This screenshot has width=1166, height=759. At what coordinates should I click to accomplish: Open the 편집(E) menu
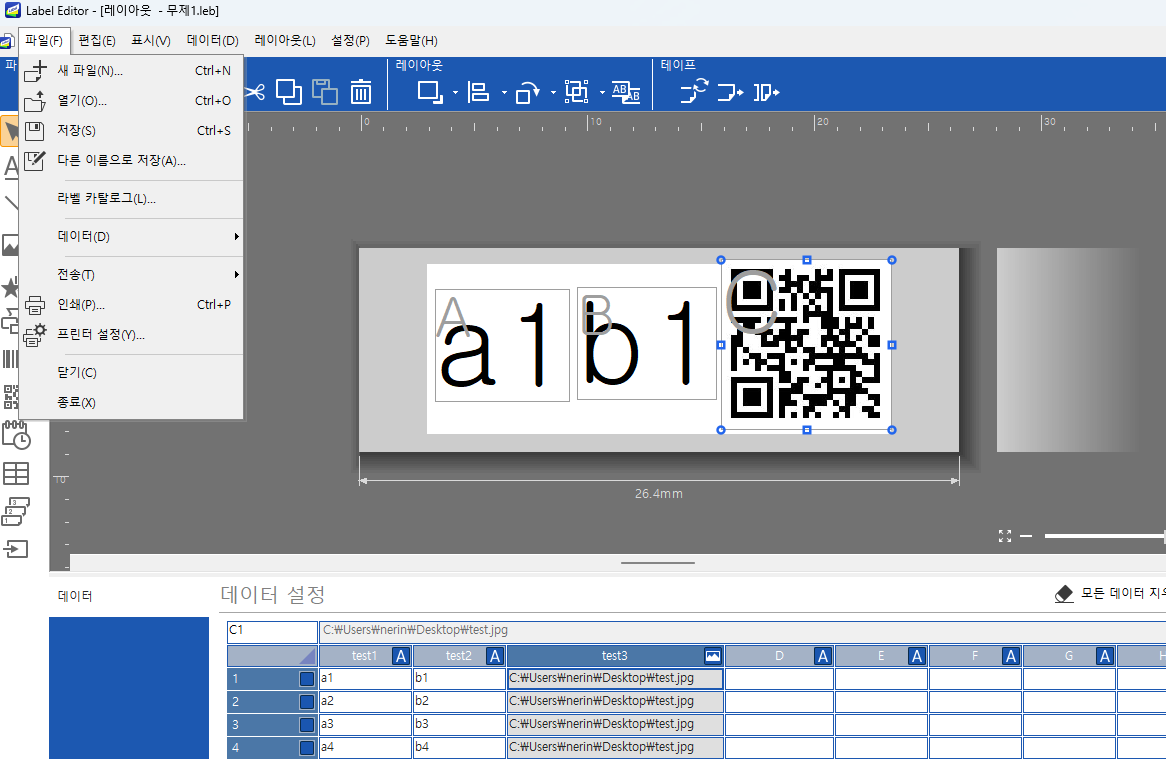point(97,41)
